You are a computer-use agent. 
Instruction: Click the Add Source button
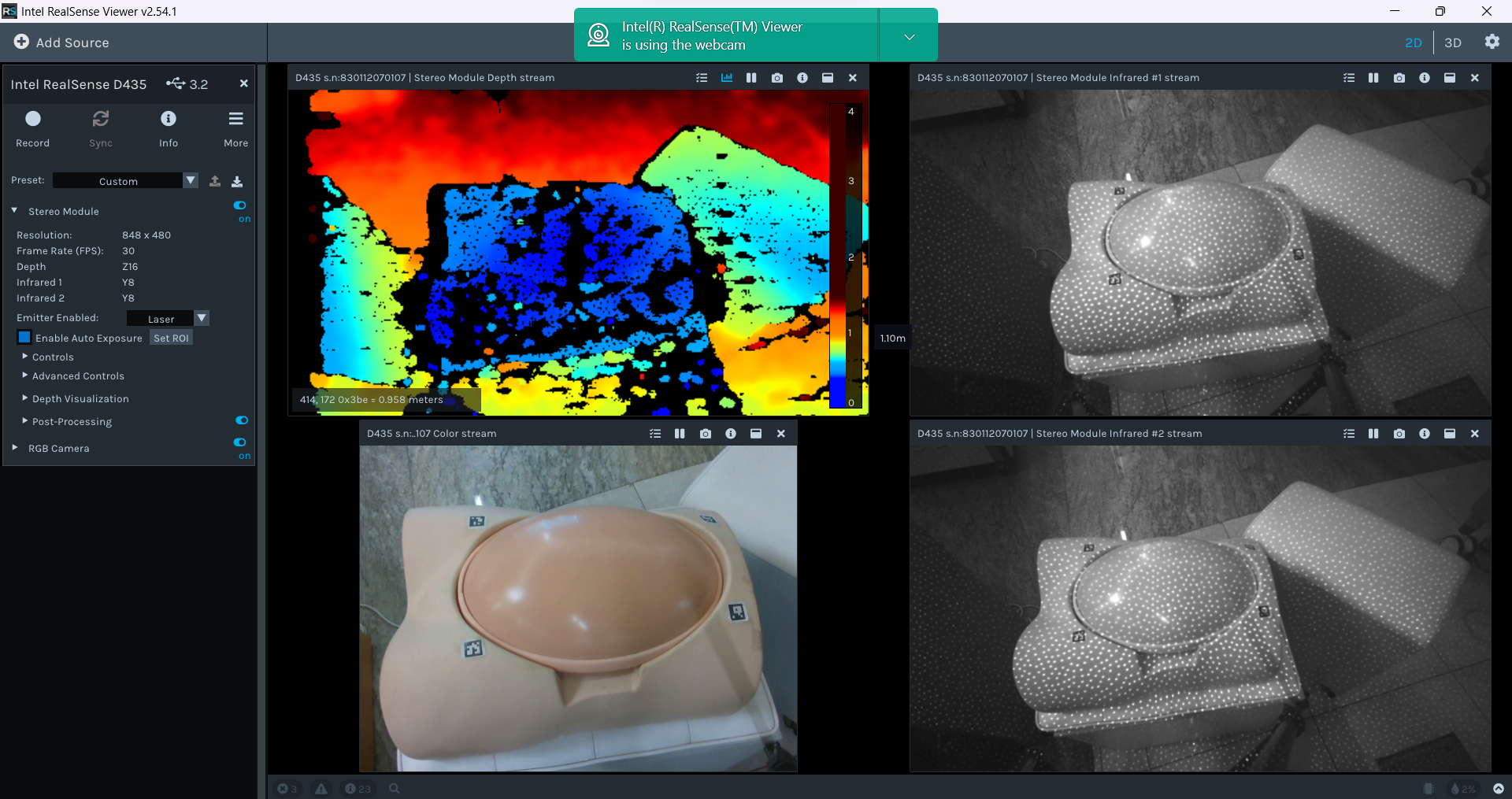[61, 43]
